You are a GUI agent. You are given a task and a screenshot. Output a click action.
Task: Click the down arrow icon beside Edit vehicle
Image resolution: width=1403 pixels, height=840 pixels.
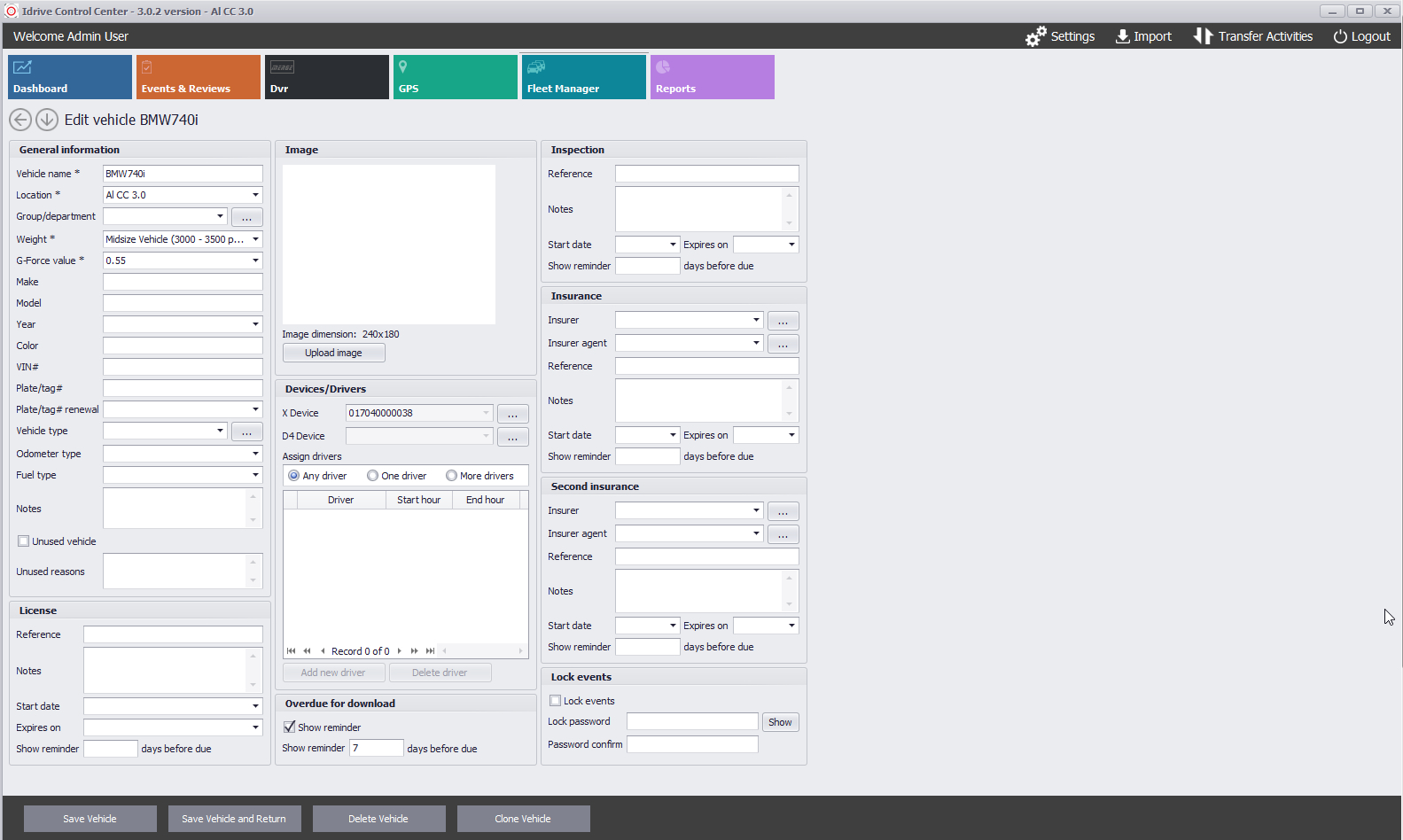(47, 120)
